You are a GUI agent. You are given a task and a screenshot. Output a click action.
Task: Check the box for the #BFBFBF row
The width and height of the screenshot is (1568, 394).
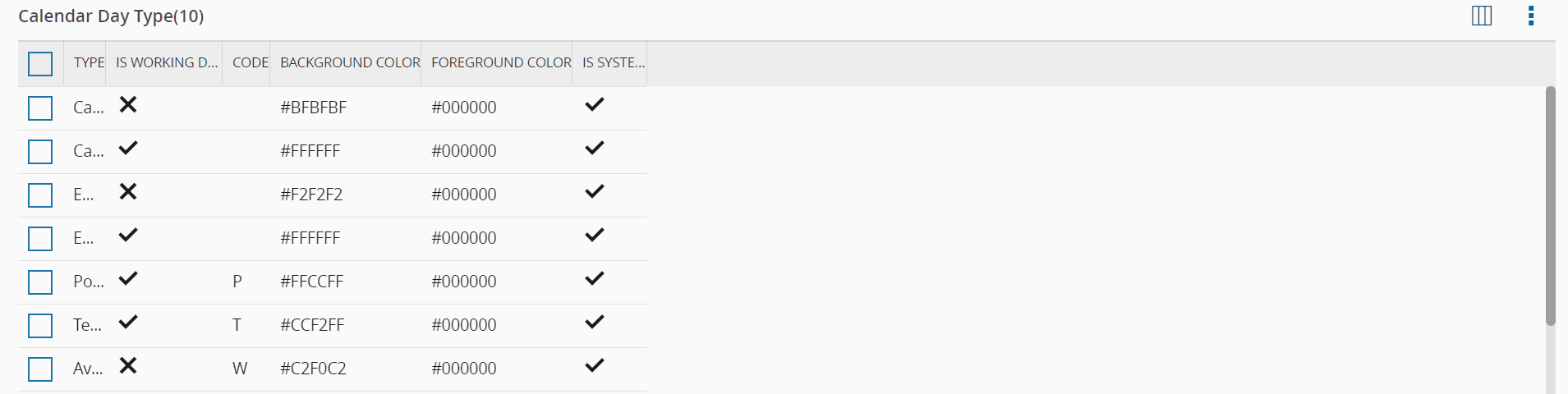tap(40, 108)
